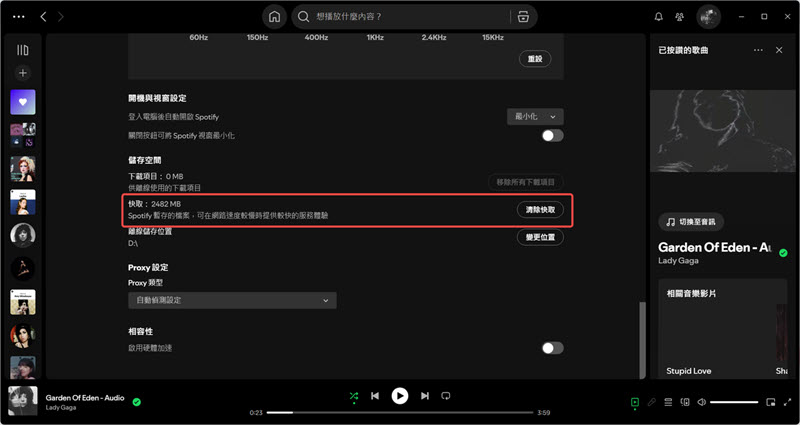Click 移除所有下載項目 button
Screen dimensions: 800x425
[x=526, y=182]
